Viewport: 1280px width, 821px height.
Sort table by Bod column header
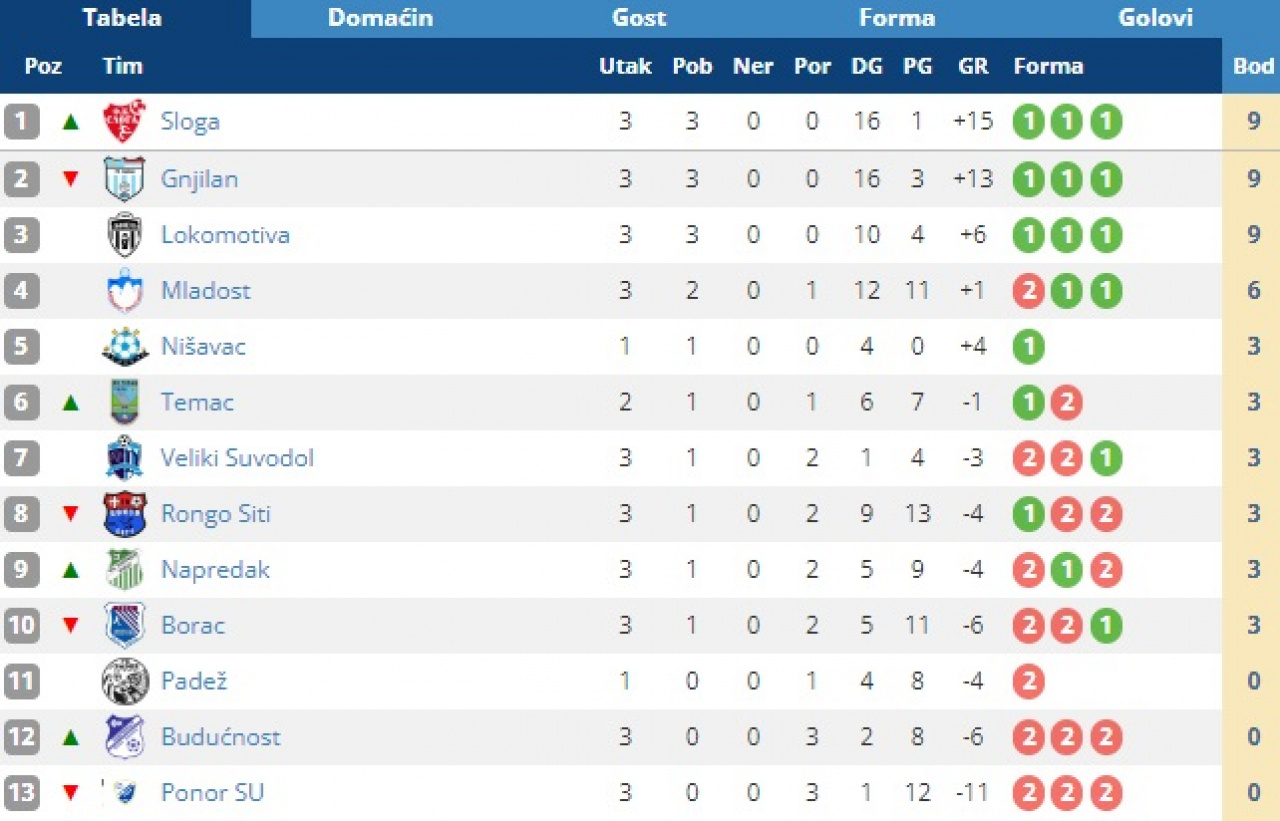pyautogui.click(x=1253, y=66)
